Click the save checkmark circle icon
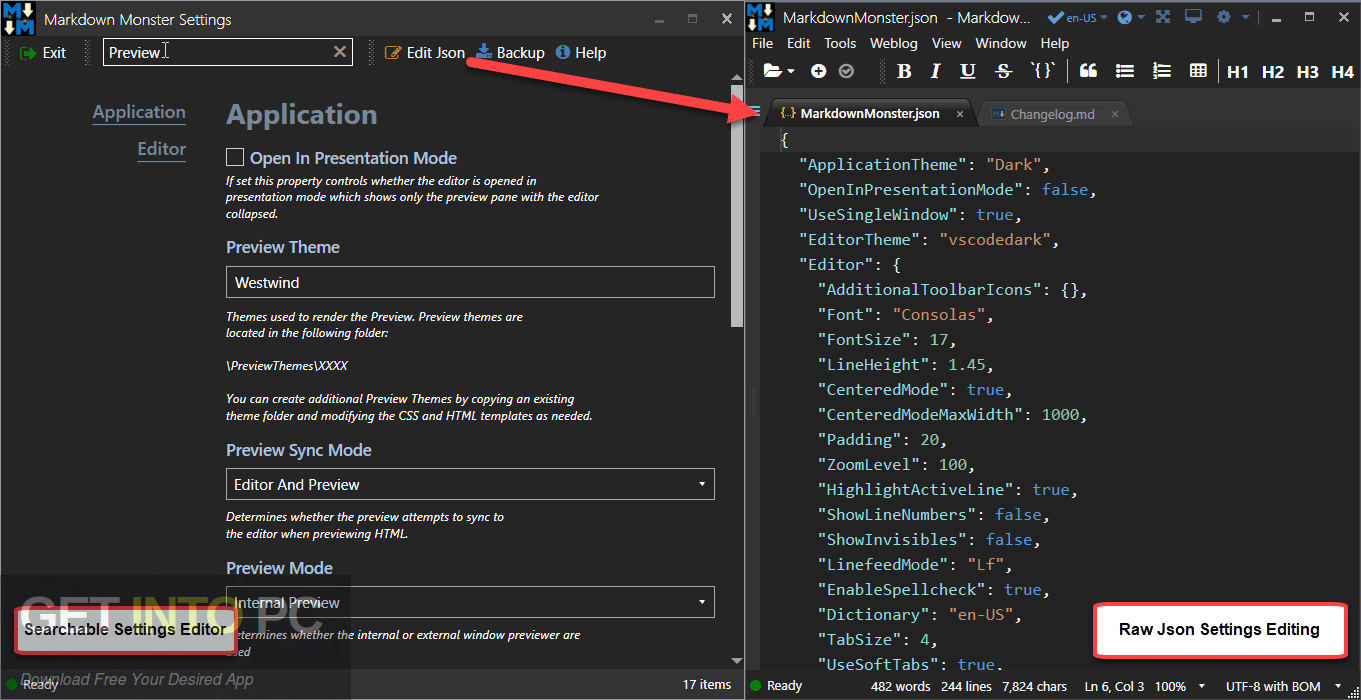Image resolution: width=1361 pixels, height=700 pixels. 846,71
